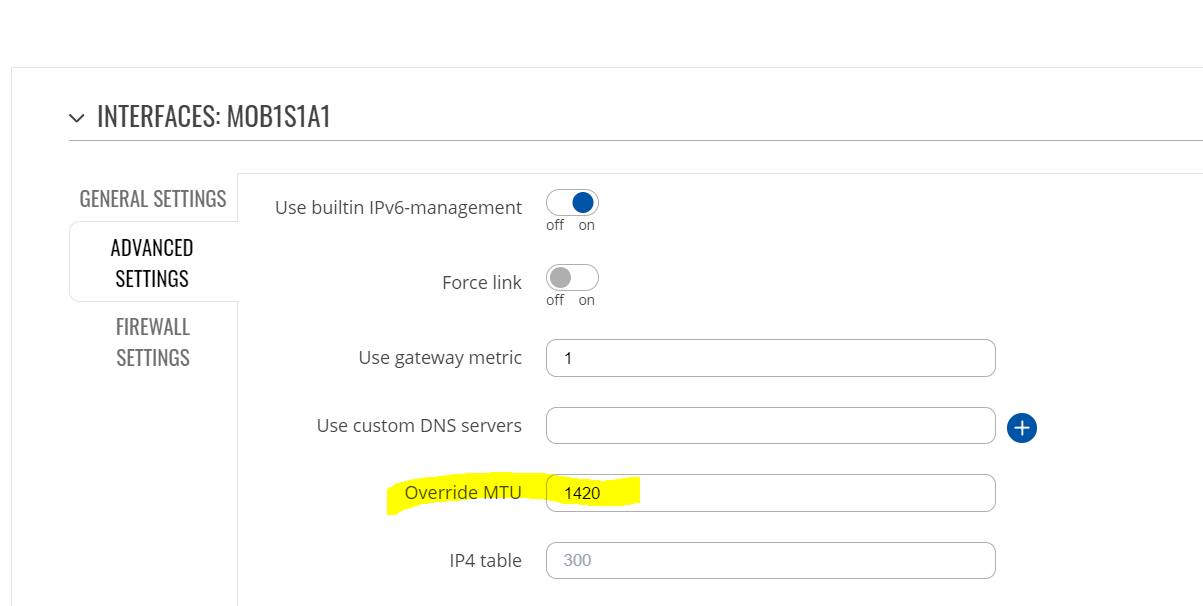Image resolution: width=1203 pixels, height=606 pixels.
Task: Click the Override MTU field showing 1420
Action: [770, 493]
